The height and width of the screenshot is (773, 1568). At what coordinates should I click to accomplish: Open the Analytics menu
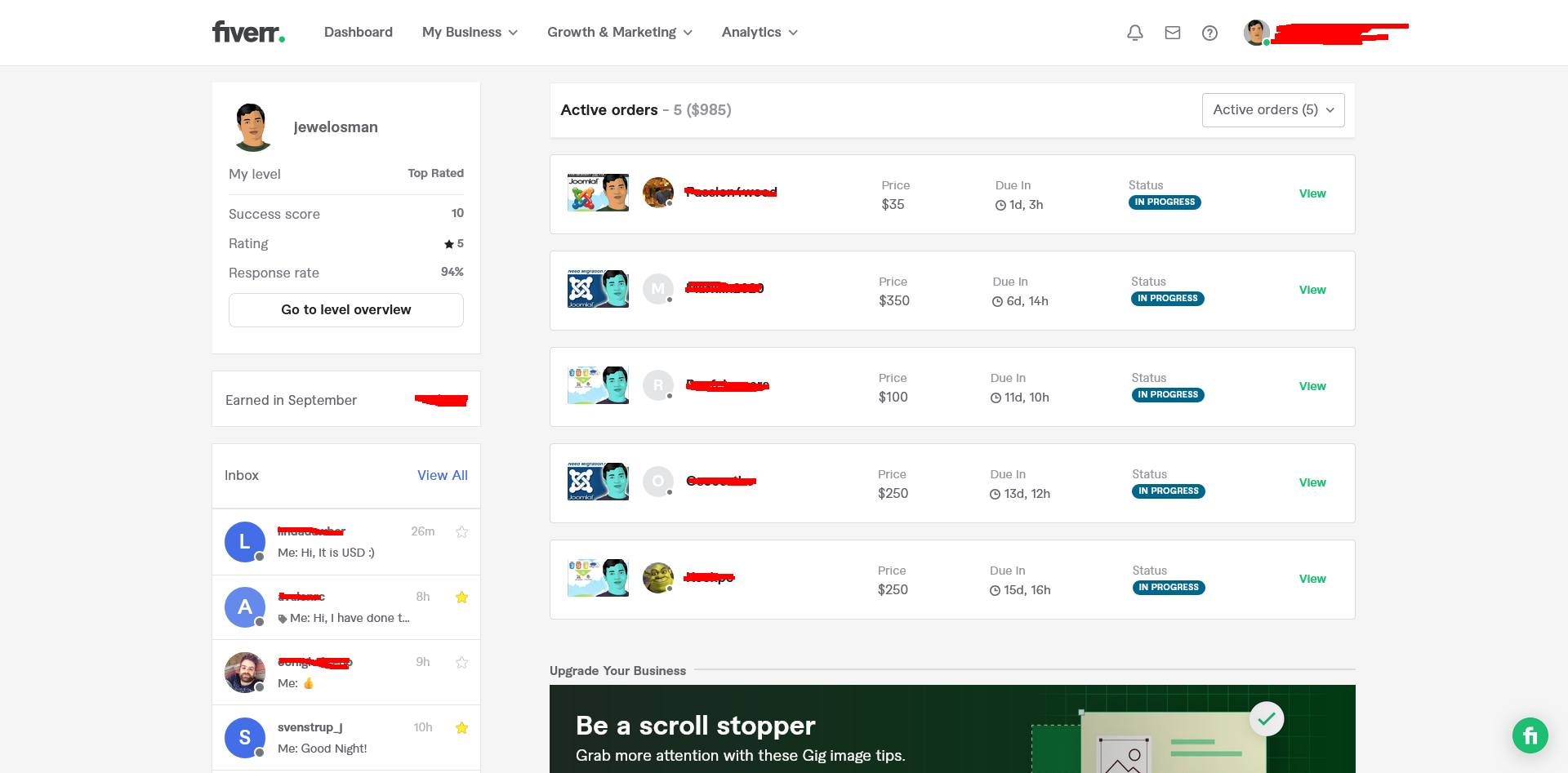pos(759,33)
